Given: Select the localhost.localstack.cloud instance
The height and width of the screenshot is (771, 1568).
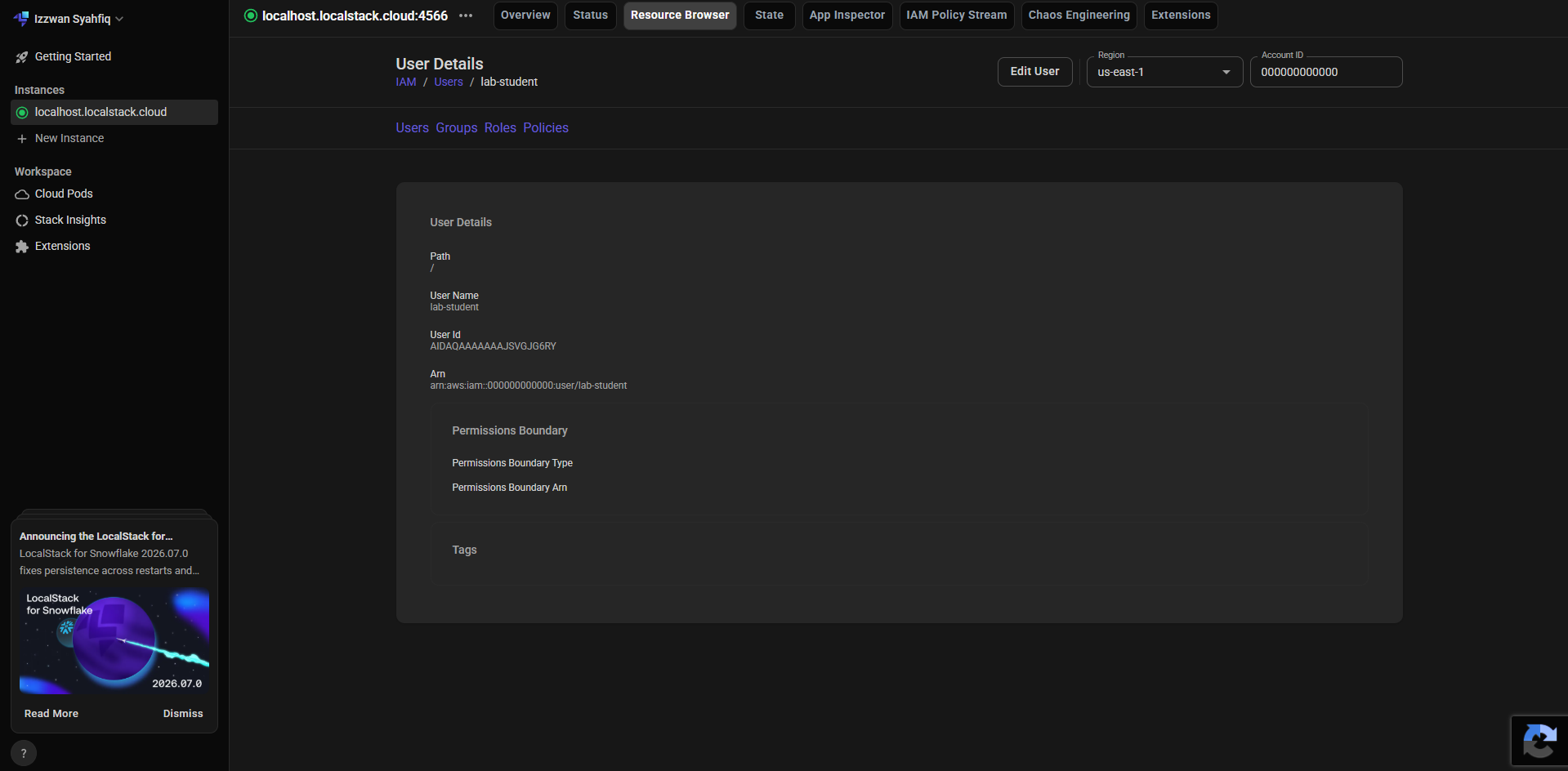Looking at the screenshot, I should click(114, 113).
